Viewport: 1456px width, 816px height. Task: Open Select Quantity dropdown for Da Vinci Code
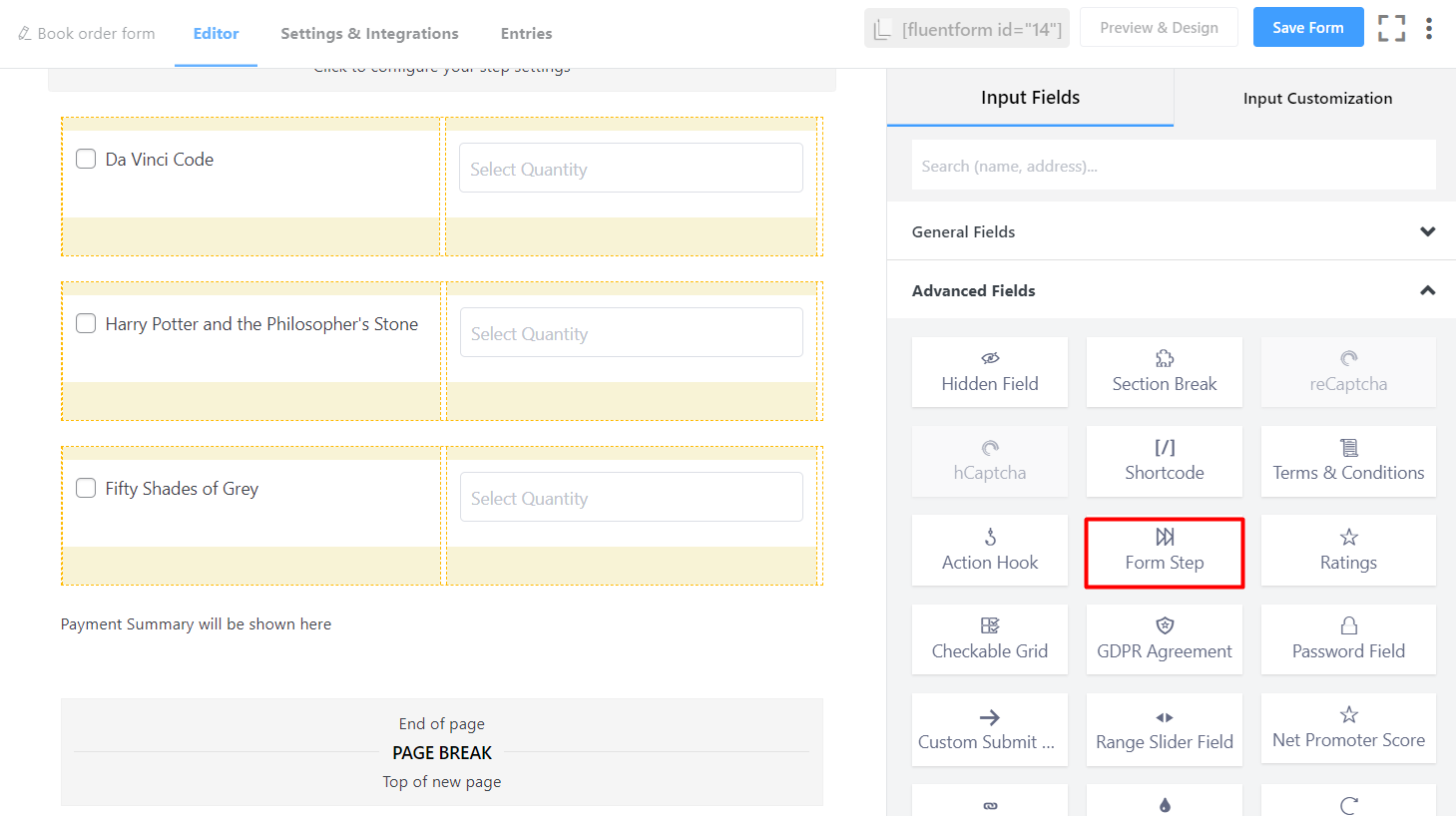pos(631,169)
